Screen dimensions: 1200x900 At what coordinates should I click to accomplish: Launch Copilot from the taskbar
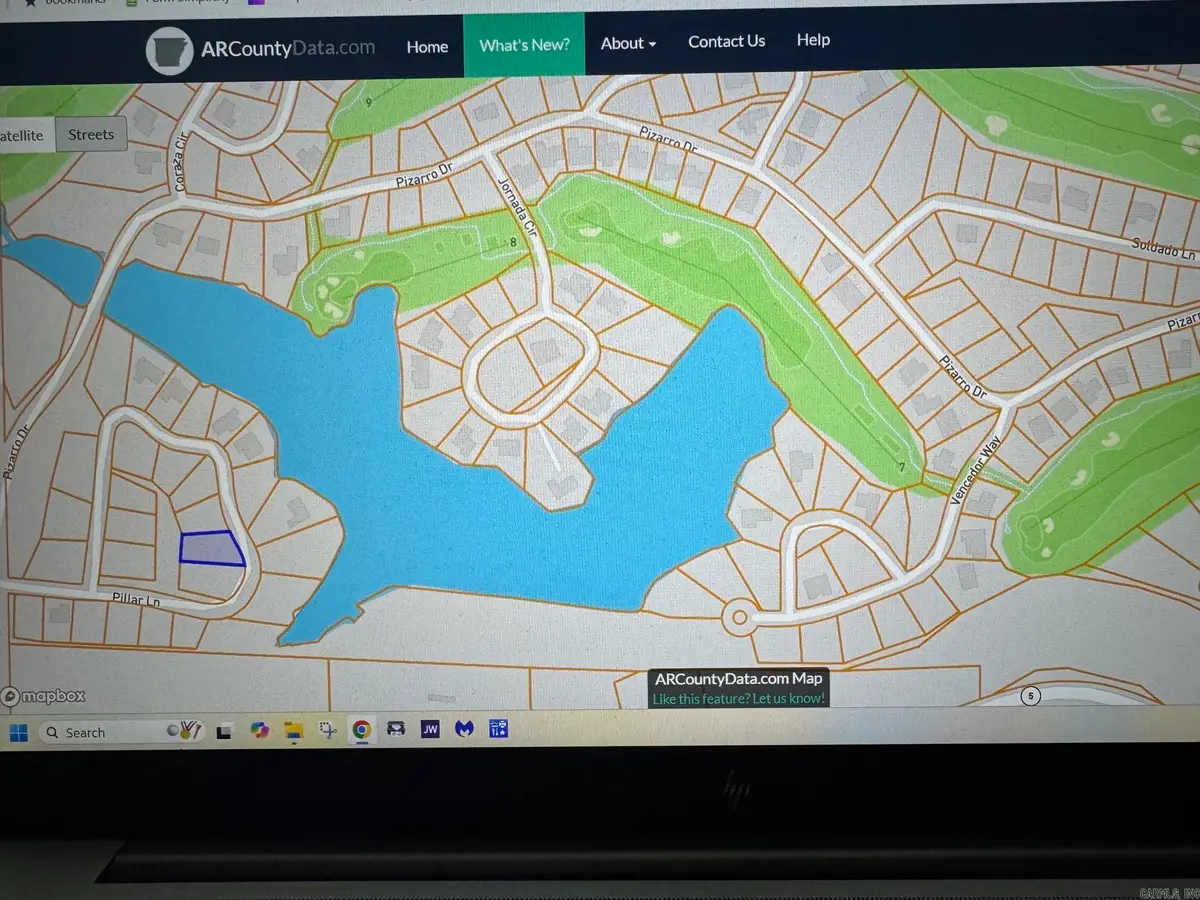click(260, 730)
